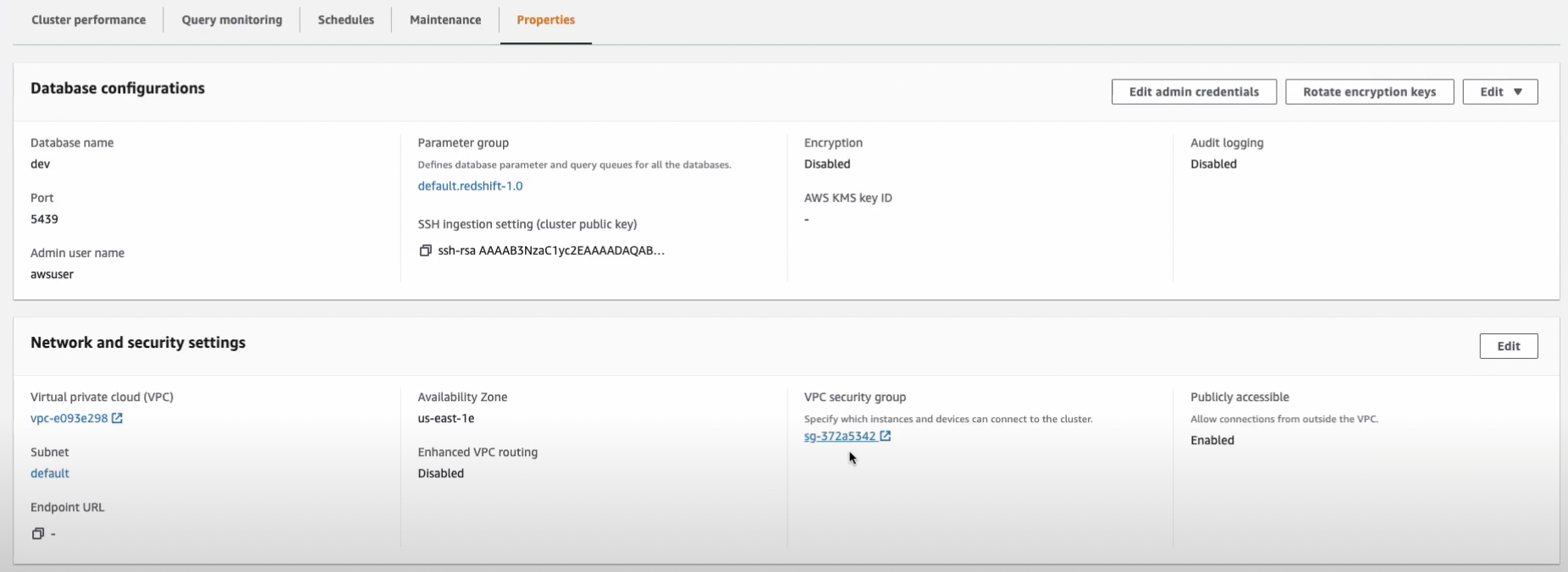This screenshot has width=1568, height=572.
Task: Copy the SSH cluster public key
Action: click(426, 250)
